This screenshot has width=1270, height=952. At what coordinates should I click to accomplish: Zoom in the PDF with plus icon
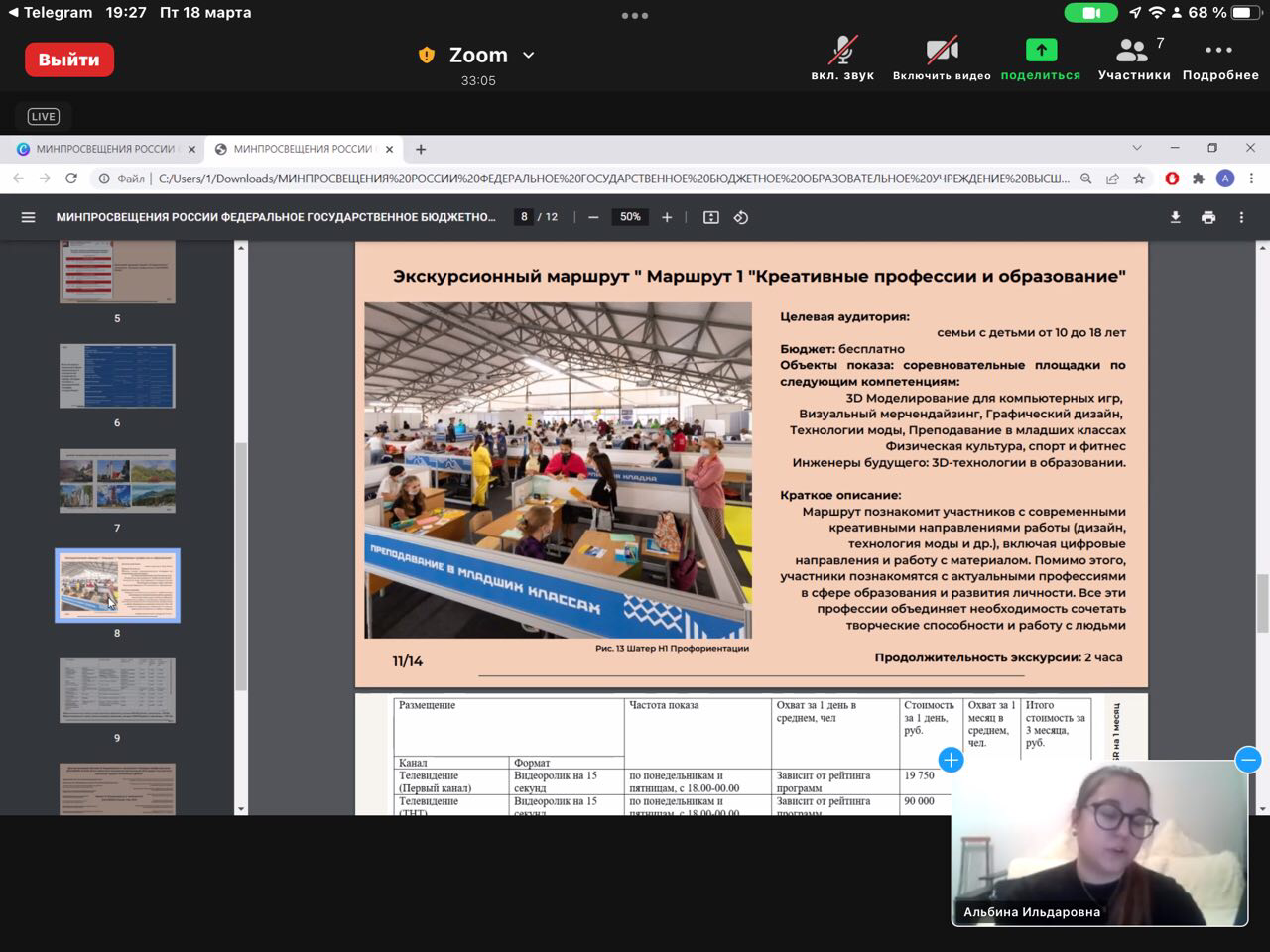pos(667,217)
